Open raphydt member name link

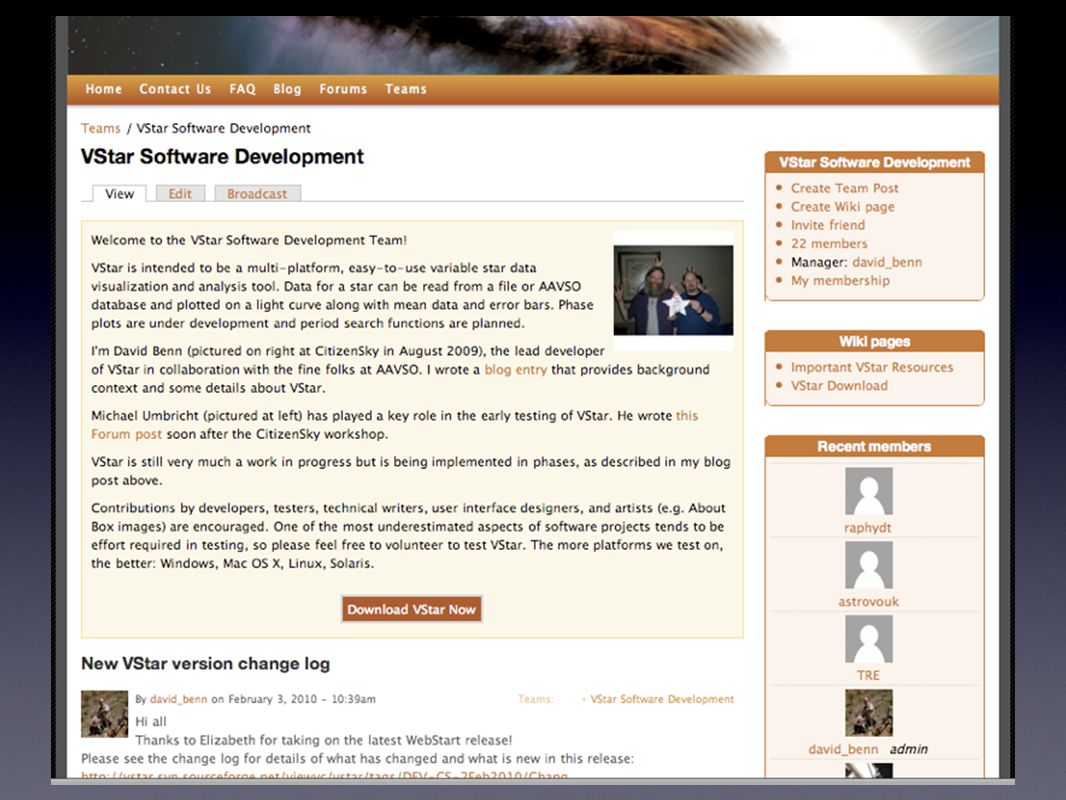(867, 527)
